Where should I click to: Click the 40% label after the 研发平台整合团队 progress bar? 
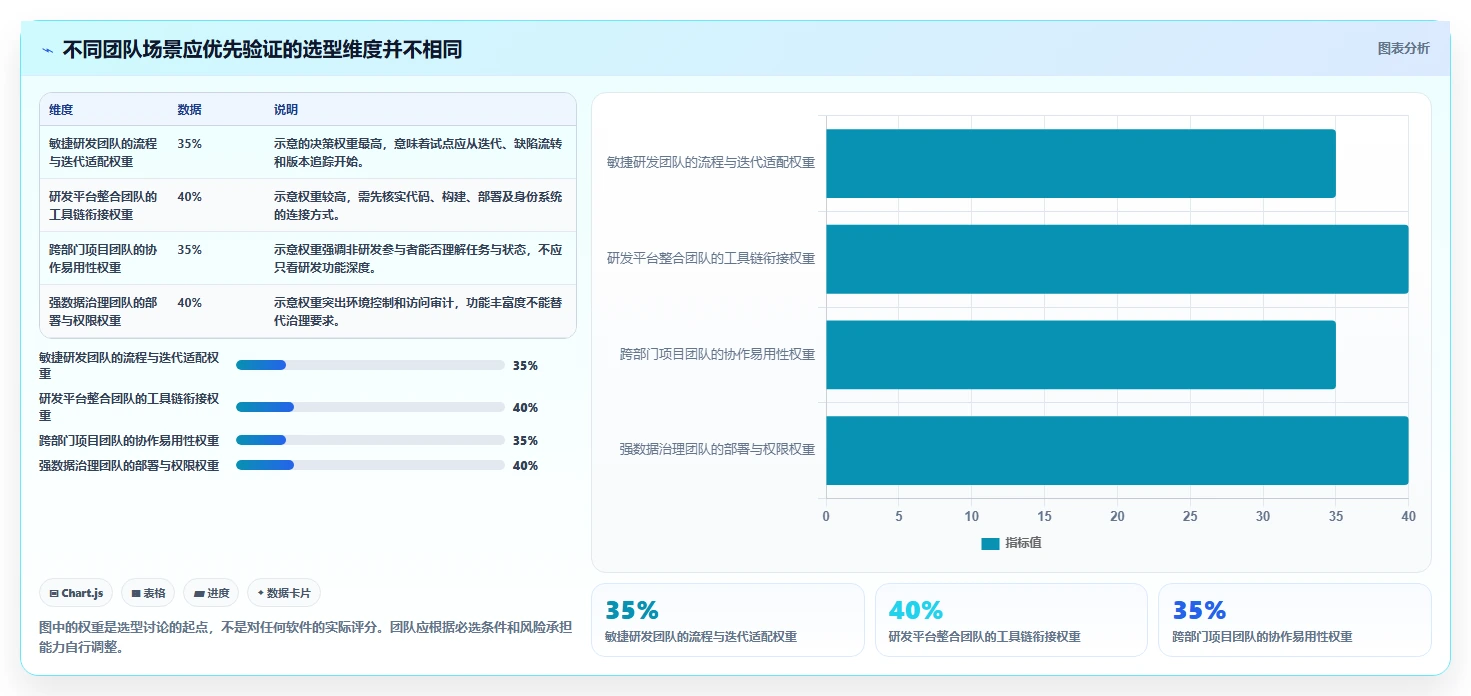(x=525, y=408)
